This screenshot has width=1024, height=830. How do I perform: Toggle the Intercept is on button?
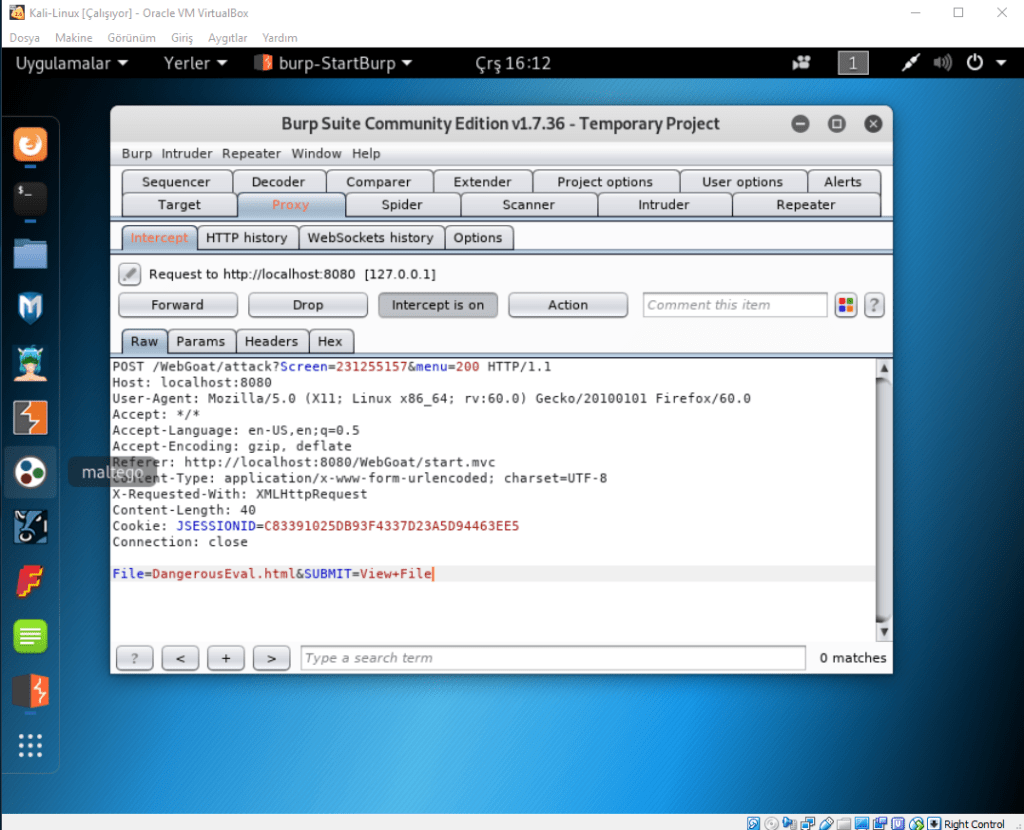coord(437,305)
